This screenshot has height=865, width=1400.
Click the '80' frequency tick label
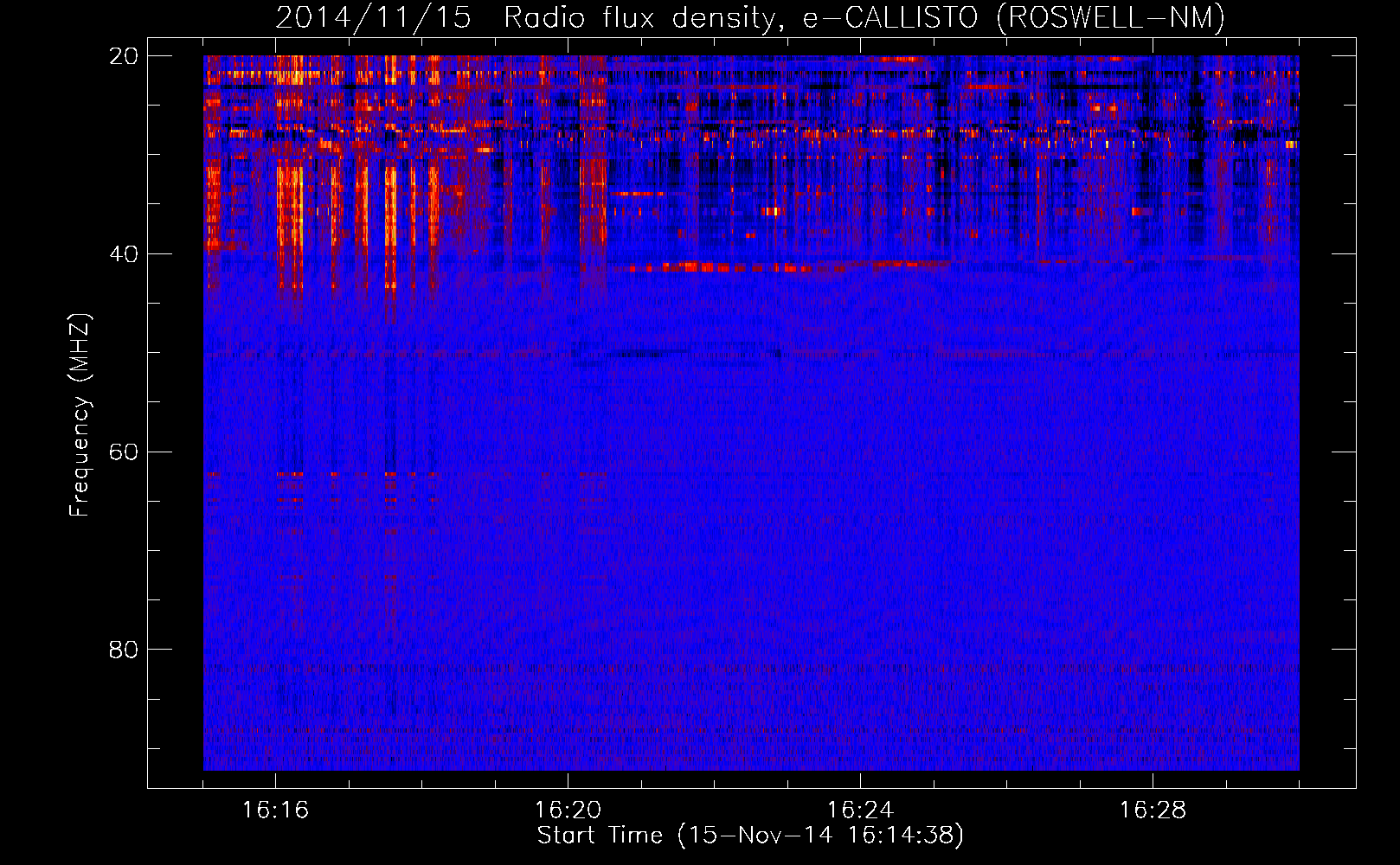(x=124, y=650)
